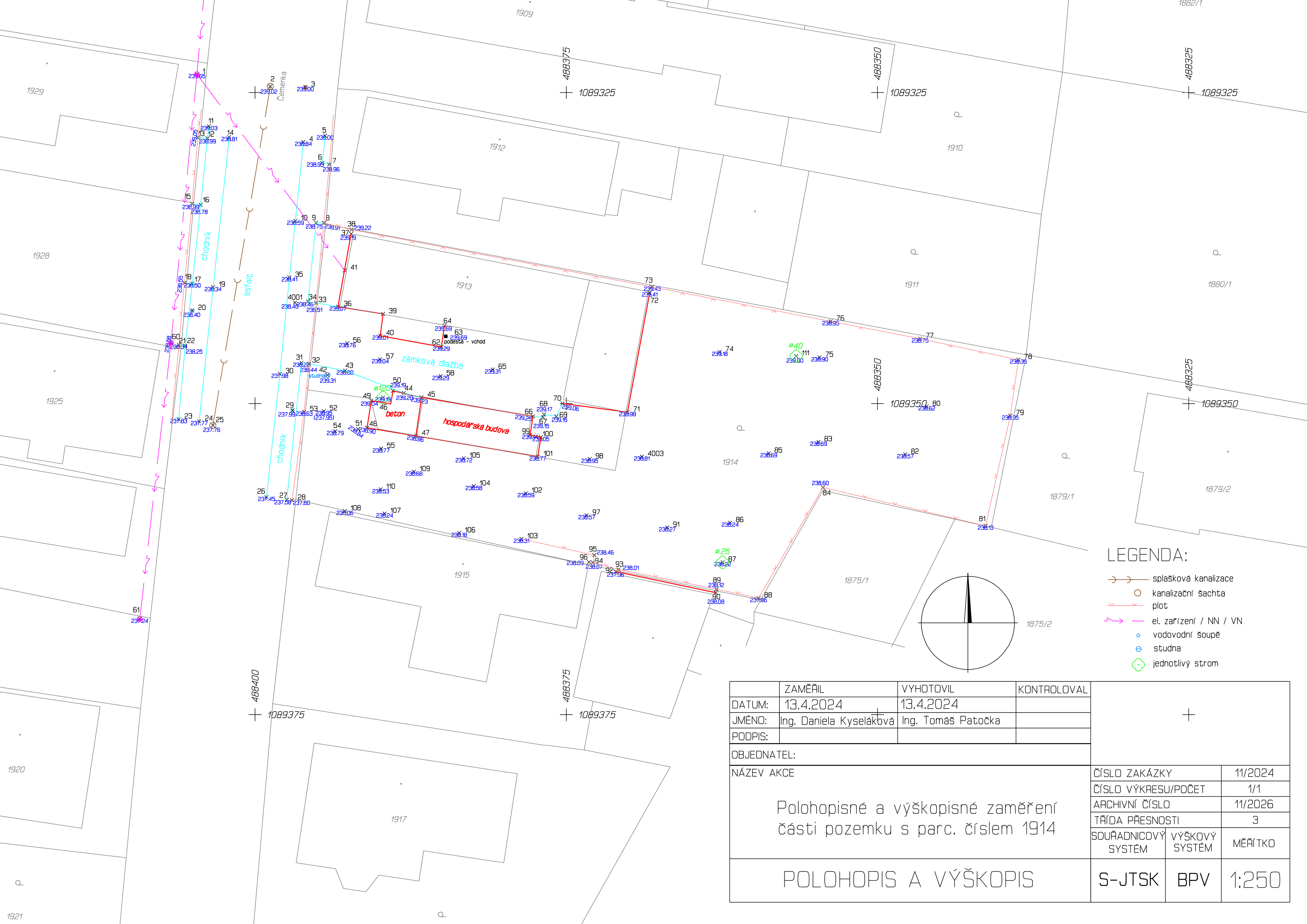Screen dimensions: 1307x924
Task: Click the 'POLOHOPIS A VÝŠKOPIS' title text
Action: pyautogui.click(x=908, y=880)
